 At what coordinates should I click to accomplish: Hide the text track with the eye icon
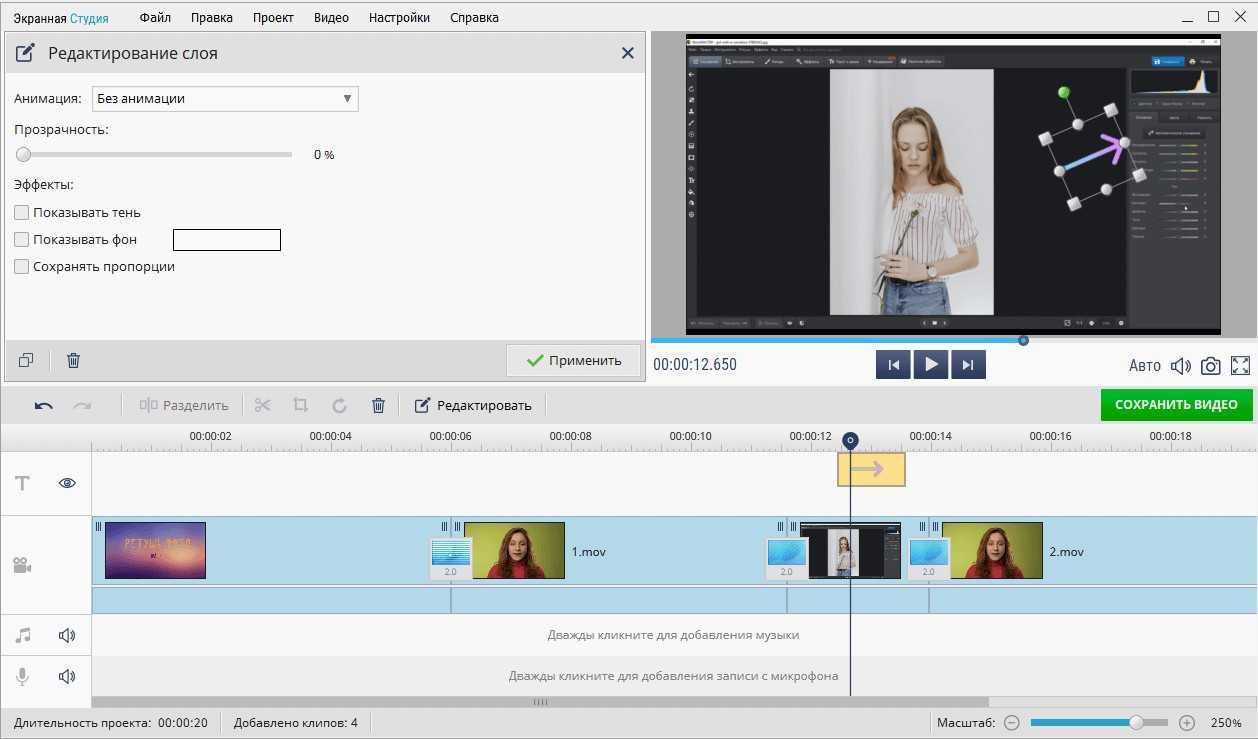[x=67, y=483]
